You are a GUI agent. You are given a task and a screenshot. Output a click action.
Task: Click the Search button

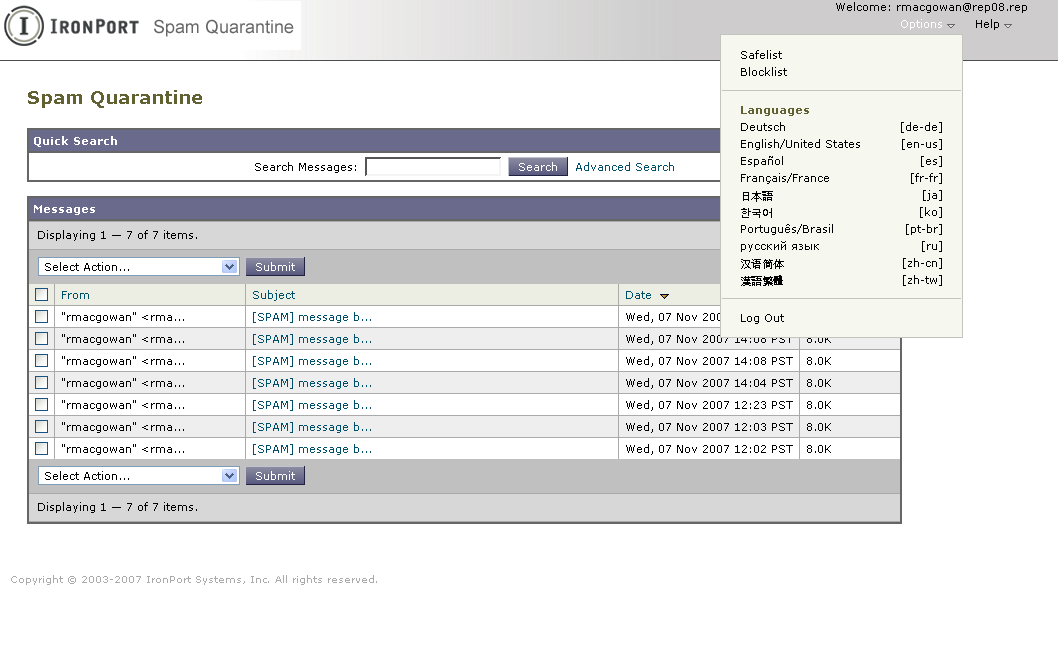pyautogui.click(x=538, y=167)
